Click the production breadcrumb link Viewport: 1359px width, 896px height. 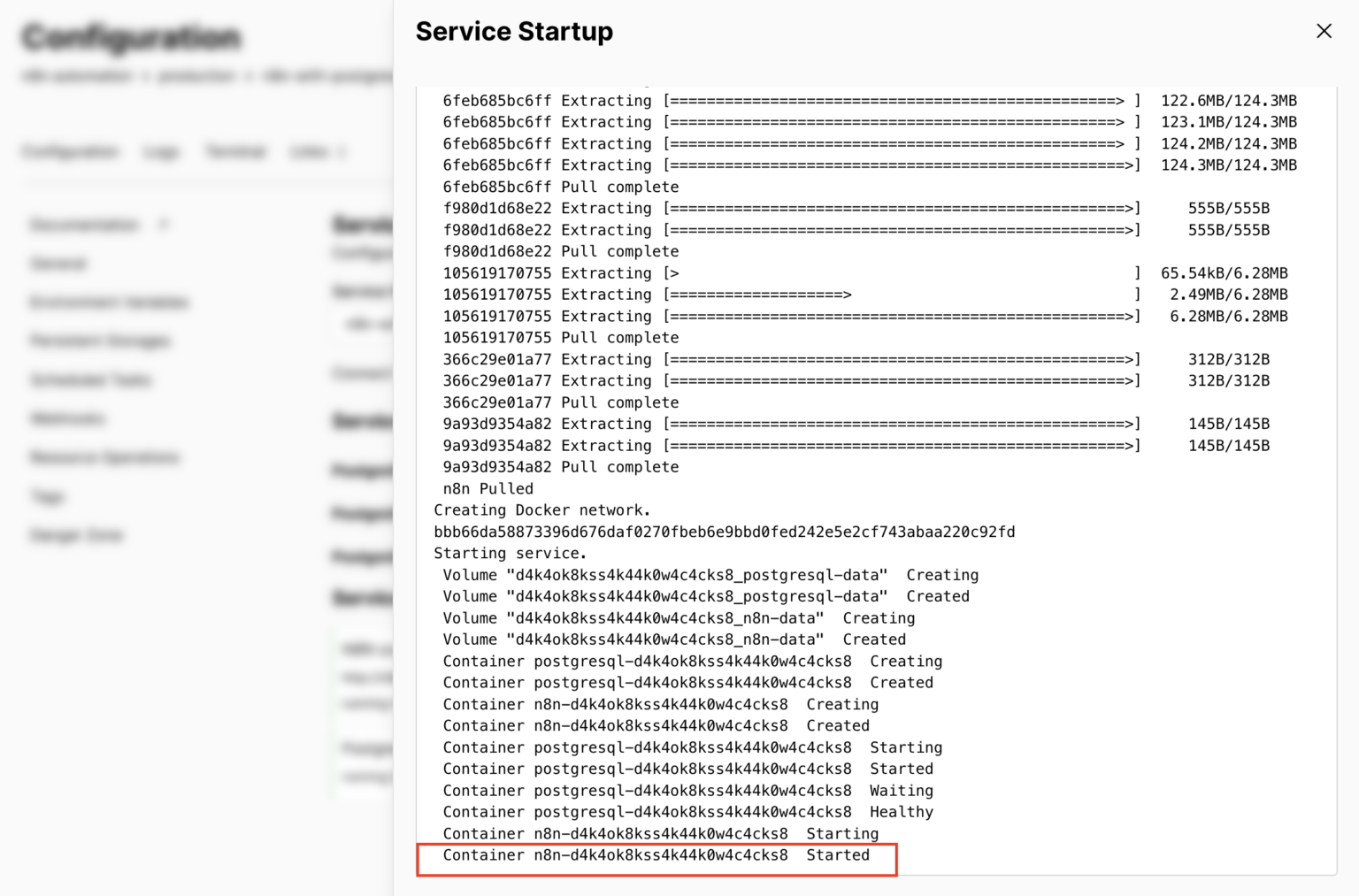196,76
